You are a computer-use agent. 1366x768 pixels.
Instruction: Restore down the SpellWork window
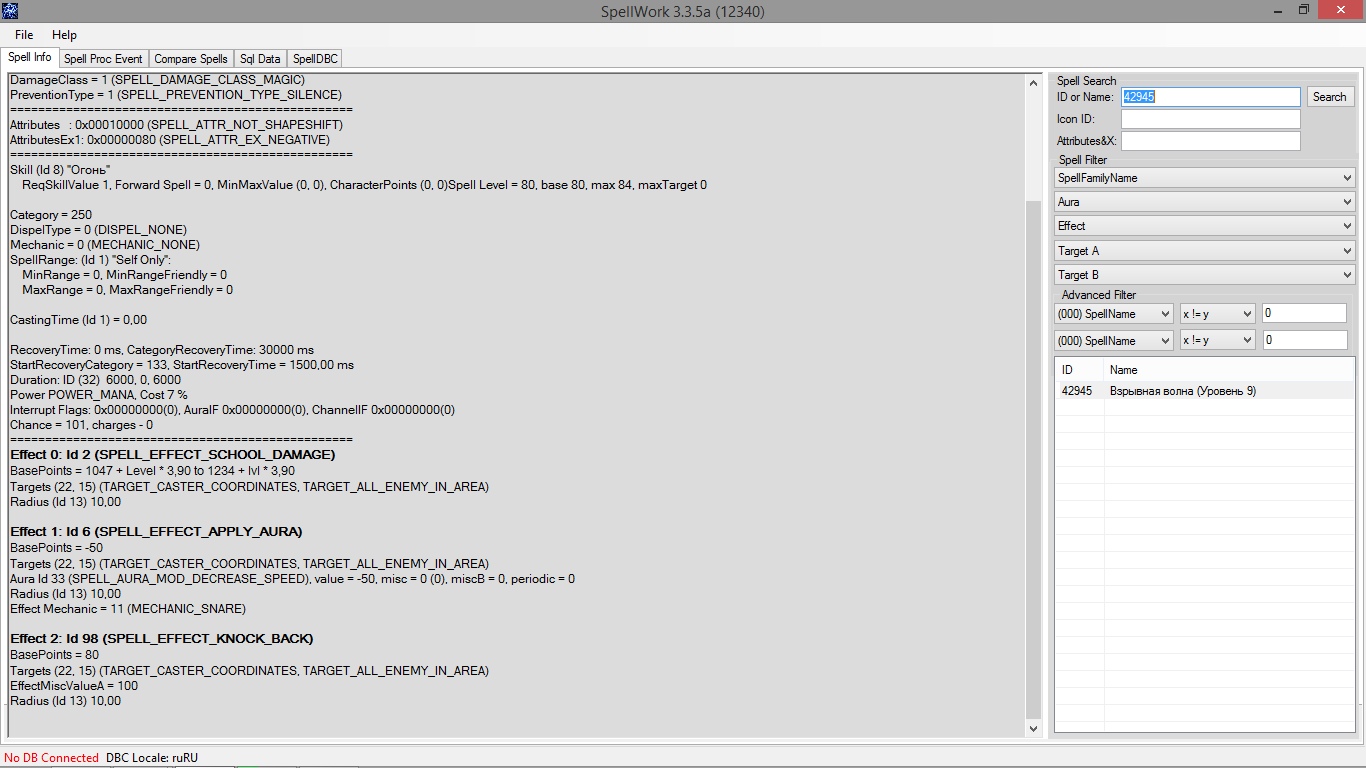click(1303, 10)
